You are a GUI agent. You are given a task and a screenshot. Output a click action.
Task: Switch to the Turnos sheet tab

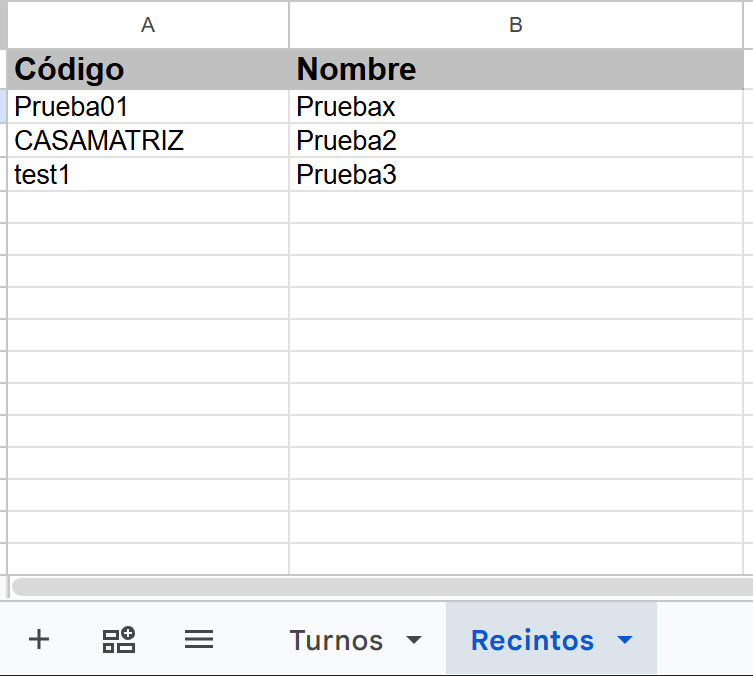click(x=336, y=640)
